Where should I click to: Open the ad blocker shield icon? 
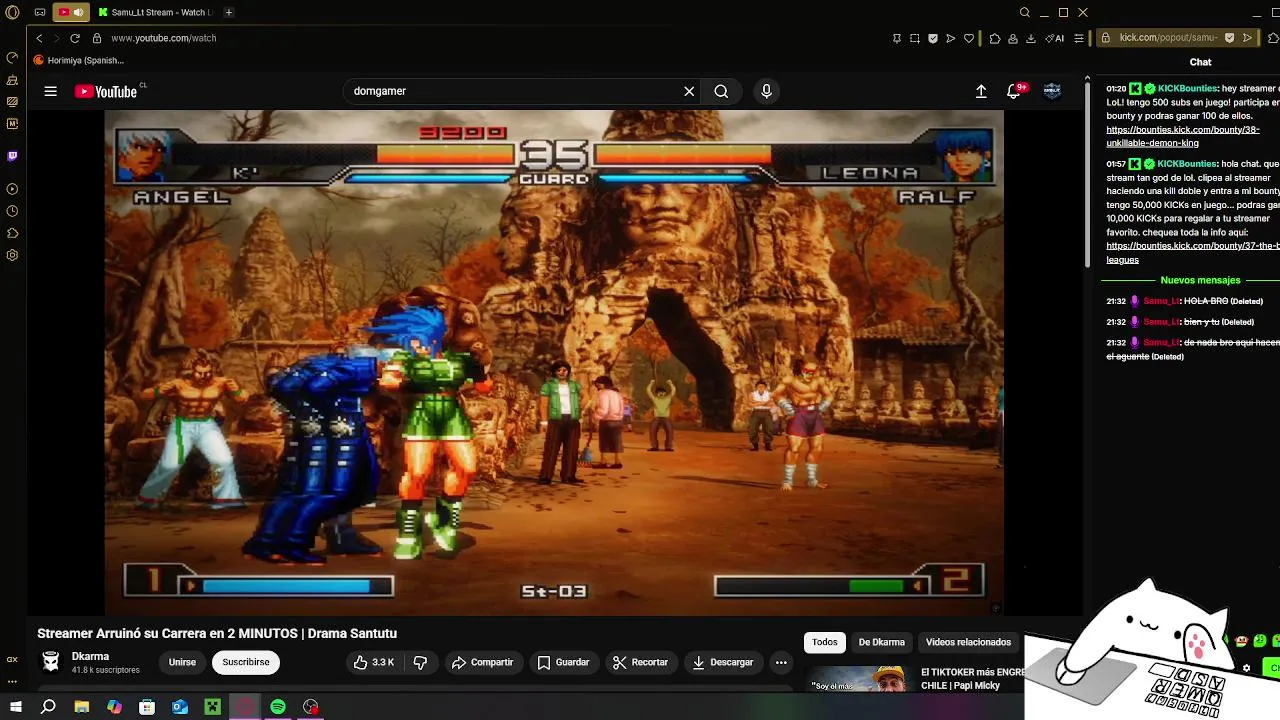(x=933, y=38)
